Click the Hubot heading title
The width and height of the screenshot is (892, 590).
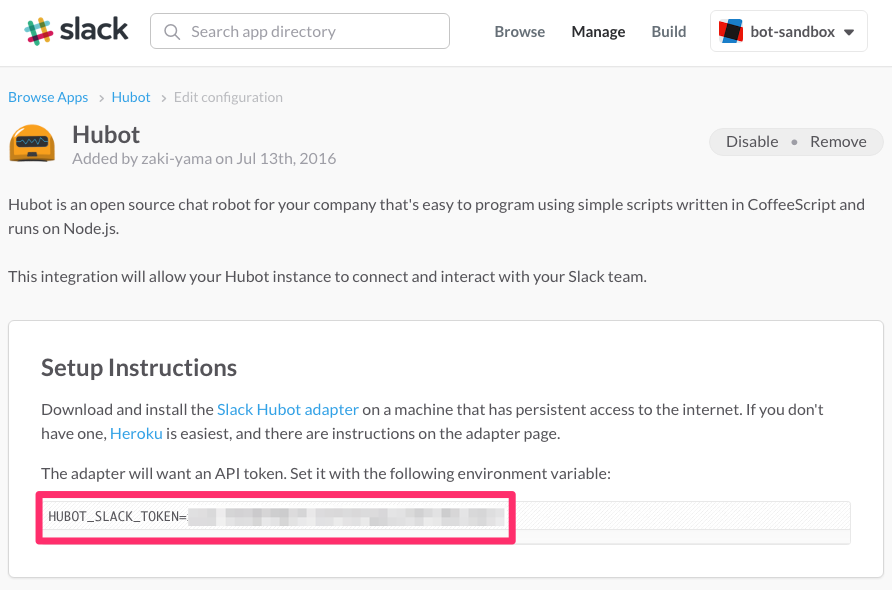pyautogui.click(x=106, y=135)
